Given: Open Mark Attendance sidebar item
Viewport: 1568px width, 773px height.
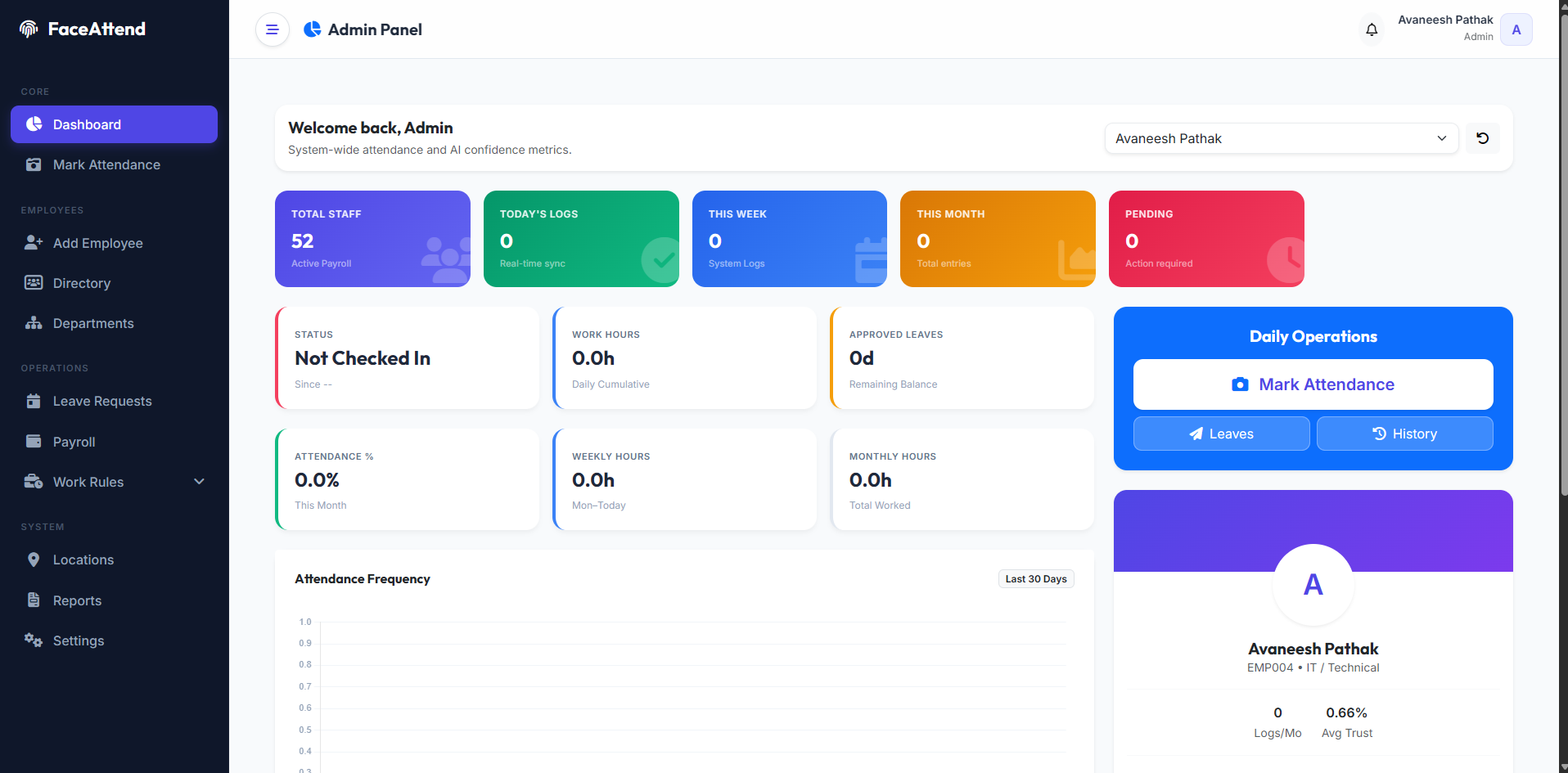Looking at the screenshot, I should tap(114, 164).
